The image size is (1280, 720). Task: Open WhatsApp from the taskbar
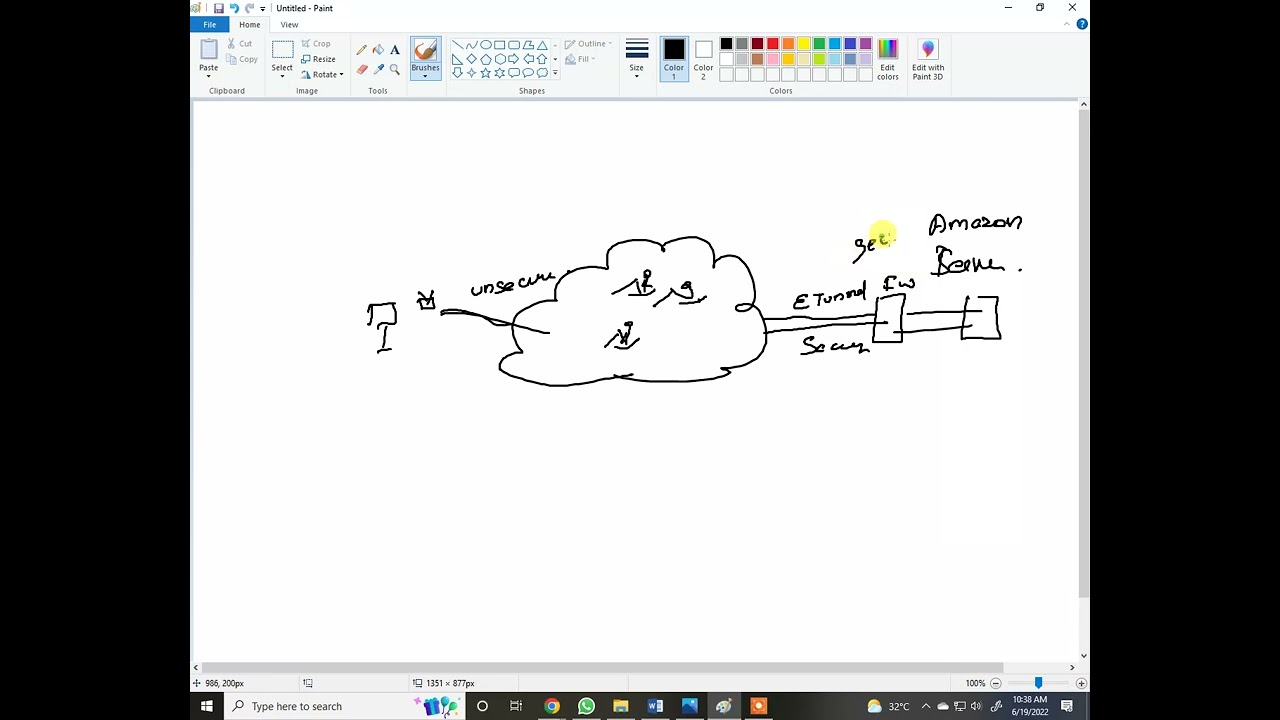(x=586, y=706)
